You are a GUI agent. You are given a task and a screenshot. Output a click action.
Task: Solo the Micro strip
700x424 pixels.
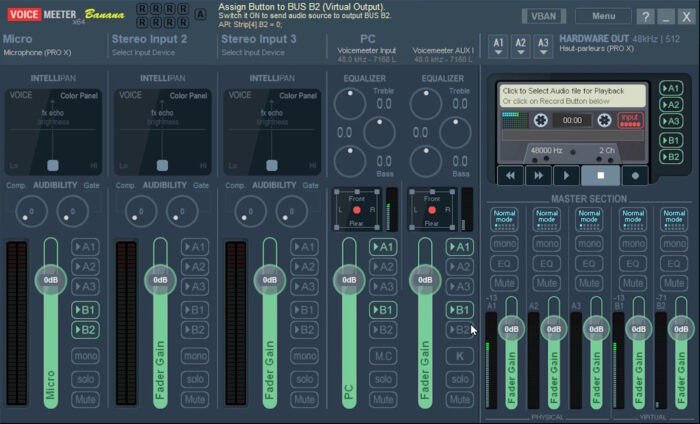85,379
